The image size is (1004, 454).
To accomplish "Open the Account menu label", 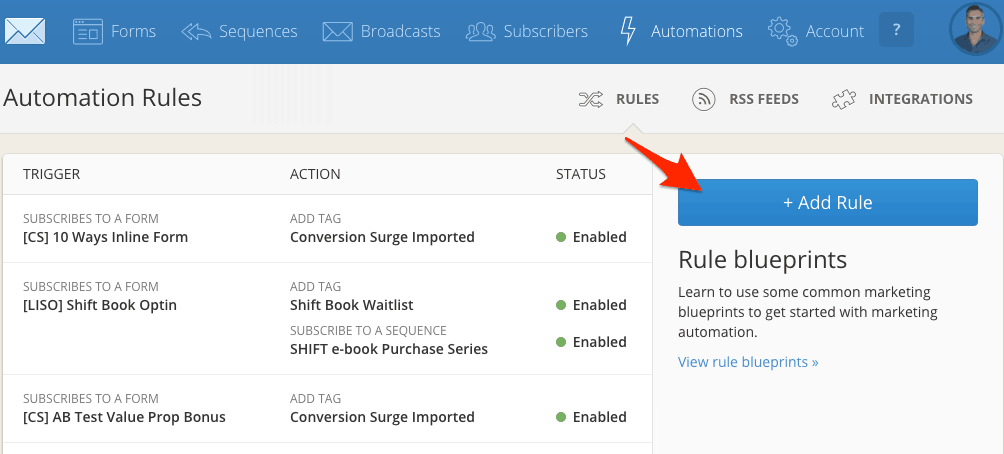I will (x=834, y=31).
